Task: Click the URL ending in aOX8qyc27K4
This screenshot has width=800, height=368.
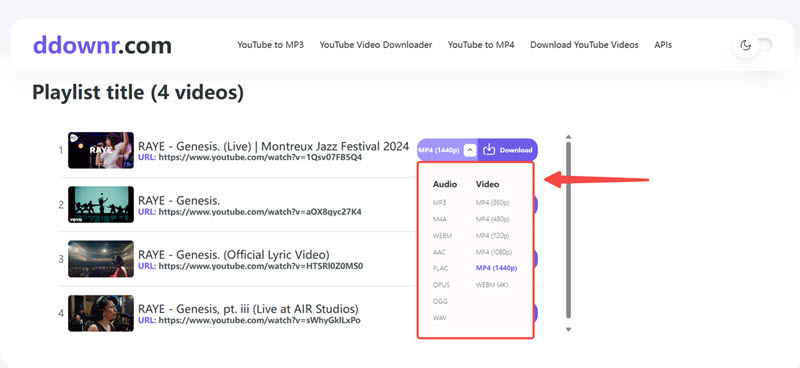Action: (260, 211)
